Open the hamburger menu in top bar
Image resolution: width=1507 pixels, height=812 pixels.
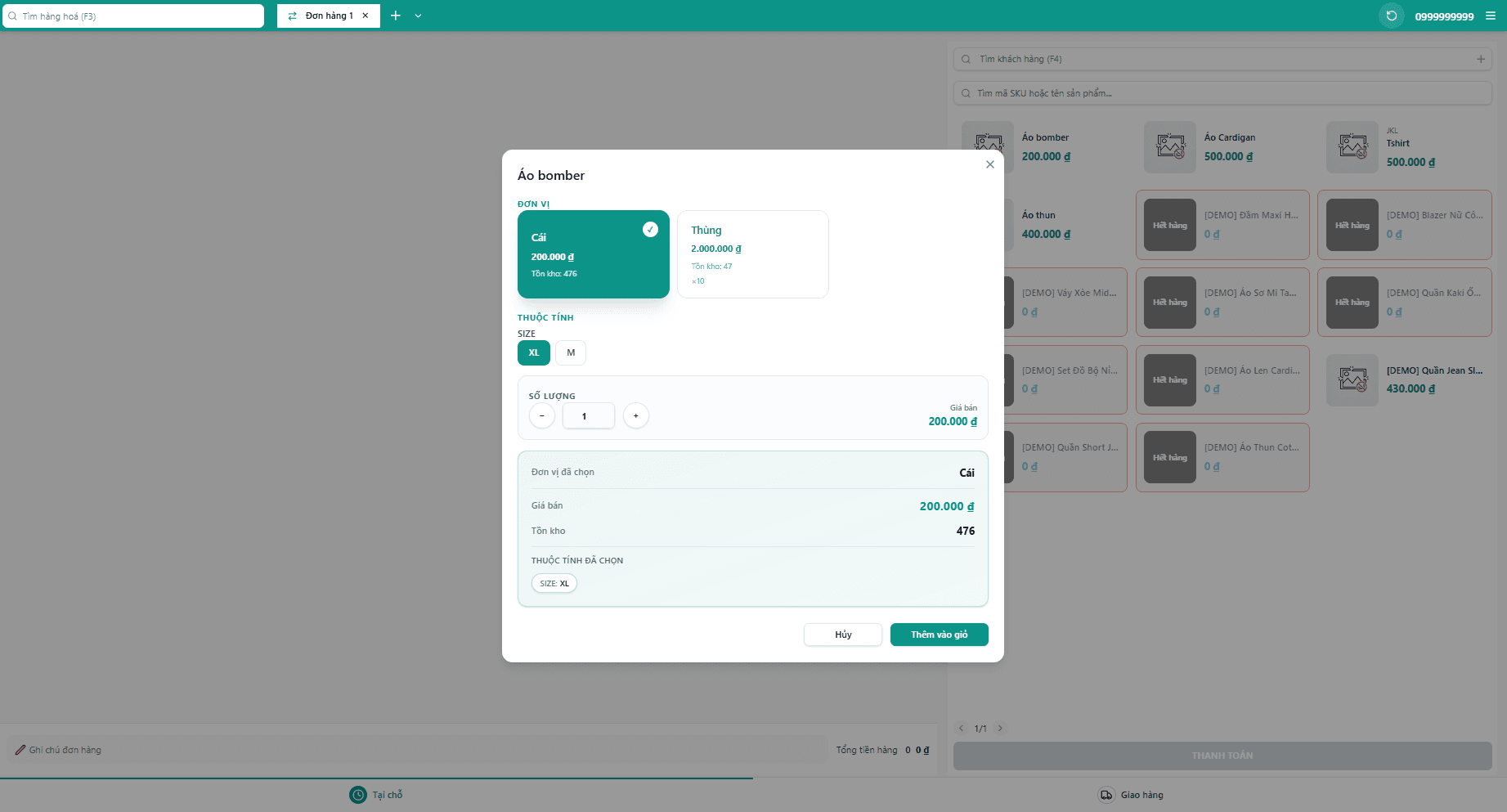[x=1491, y=16]
